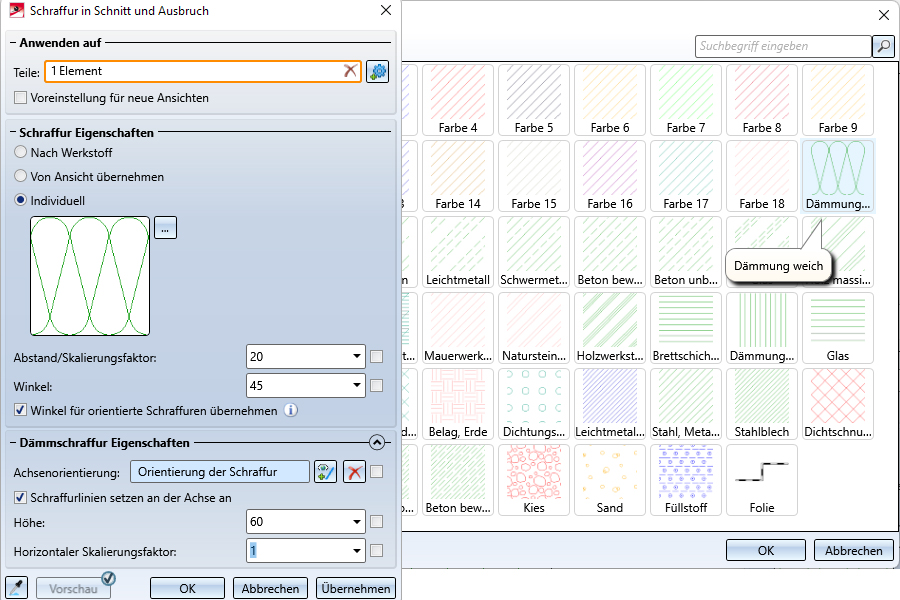Enable Voreinstellung für neue Ansichten checkbox
Viewport: 900px width, 600px height.
point(21,98)
